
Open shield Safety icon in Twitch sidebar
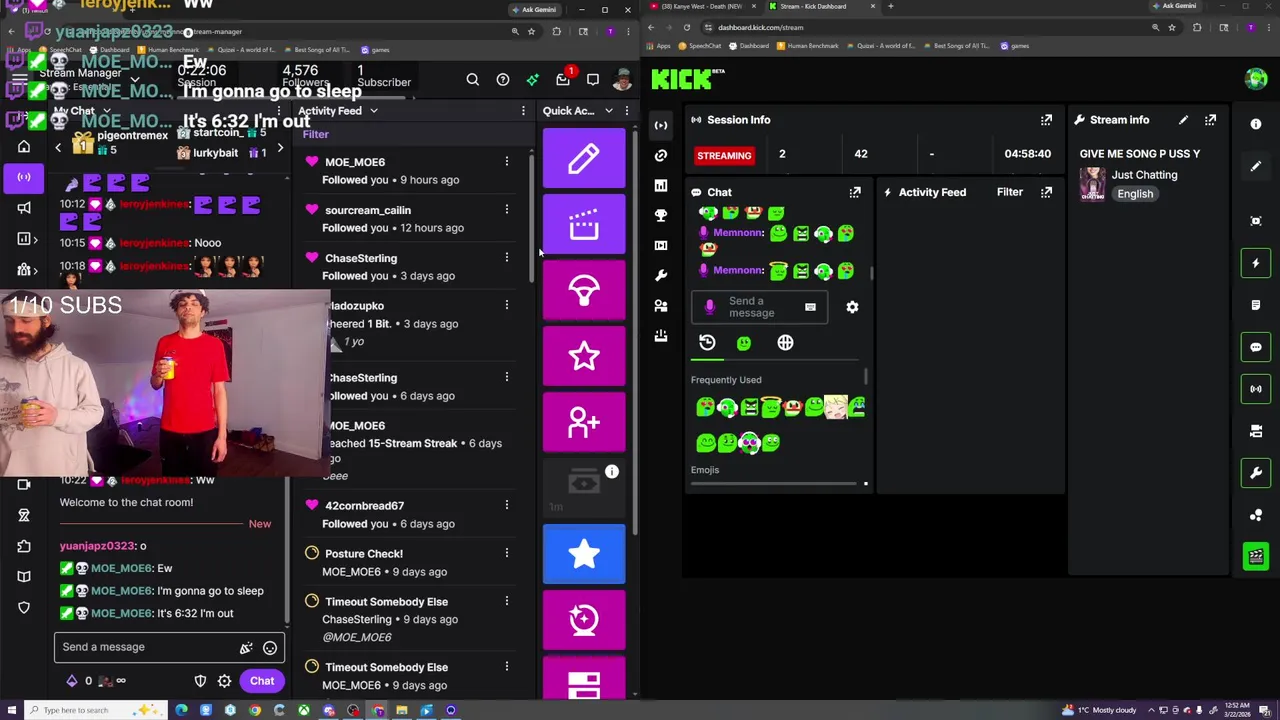click(24, 608)
